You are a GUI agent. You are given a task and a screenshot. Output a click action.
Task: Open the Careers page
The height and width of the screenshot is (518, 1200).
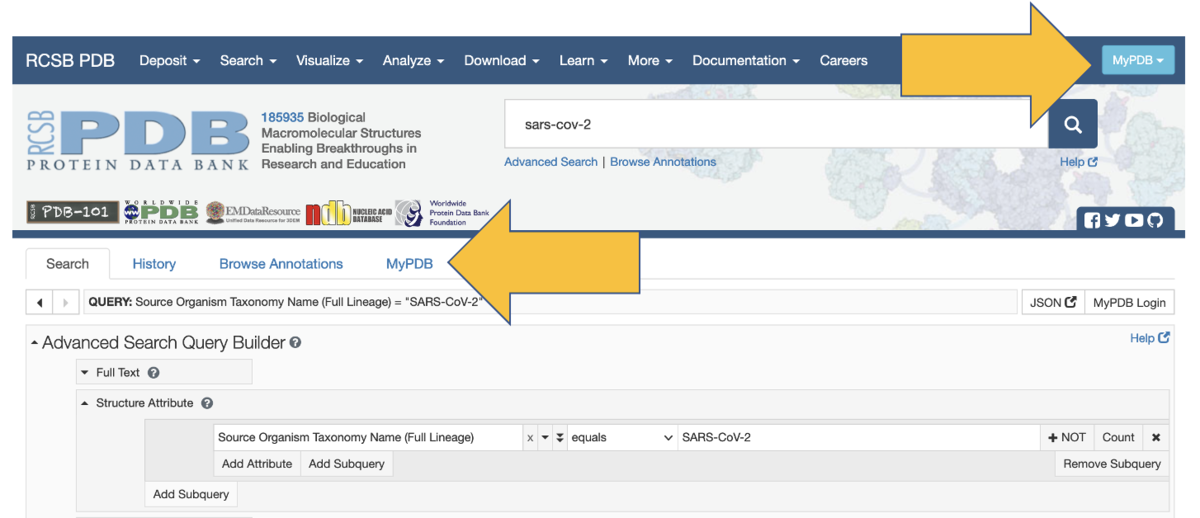(844, 60)
